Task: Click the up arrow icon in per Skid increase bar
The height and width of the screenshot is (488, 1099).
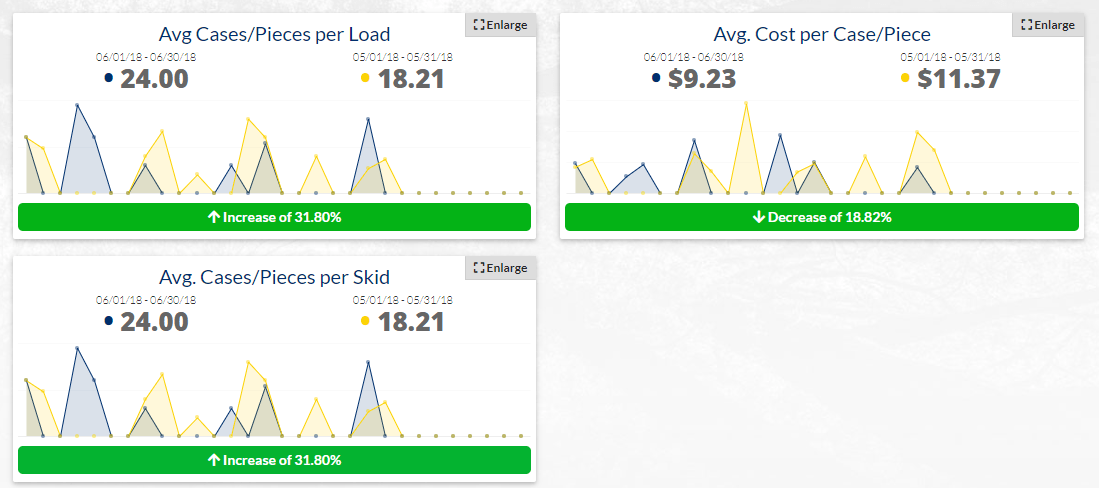Action: 214,460
